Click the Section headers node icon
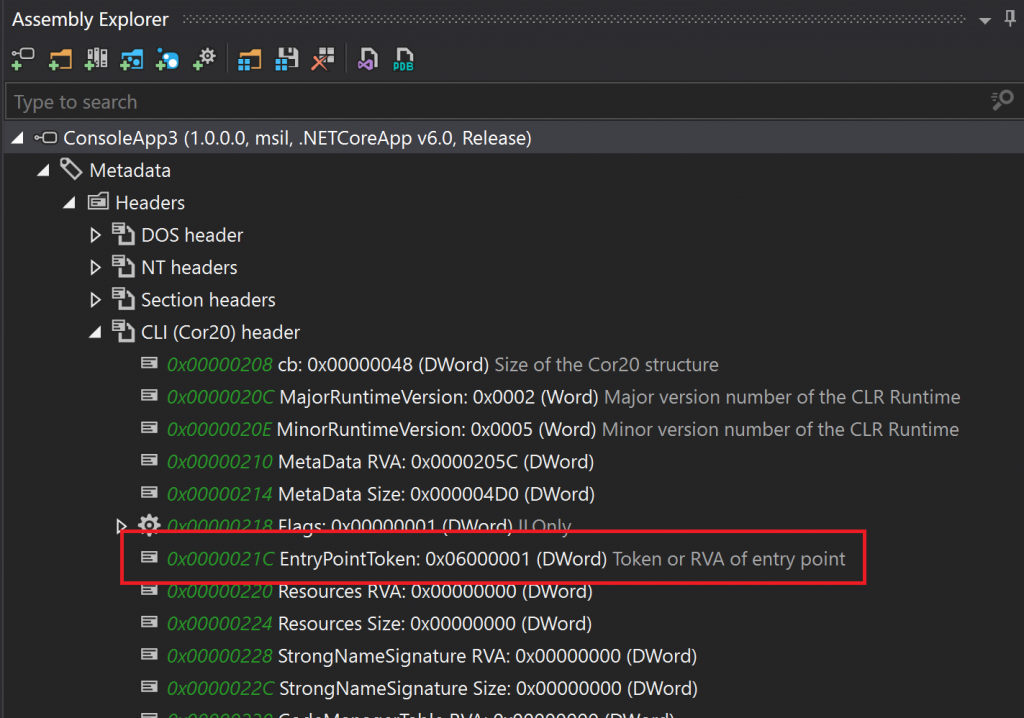 (123, 299)
